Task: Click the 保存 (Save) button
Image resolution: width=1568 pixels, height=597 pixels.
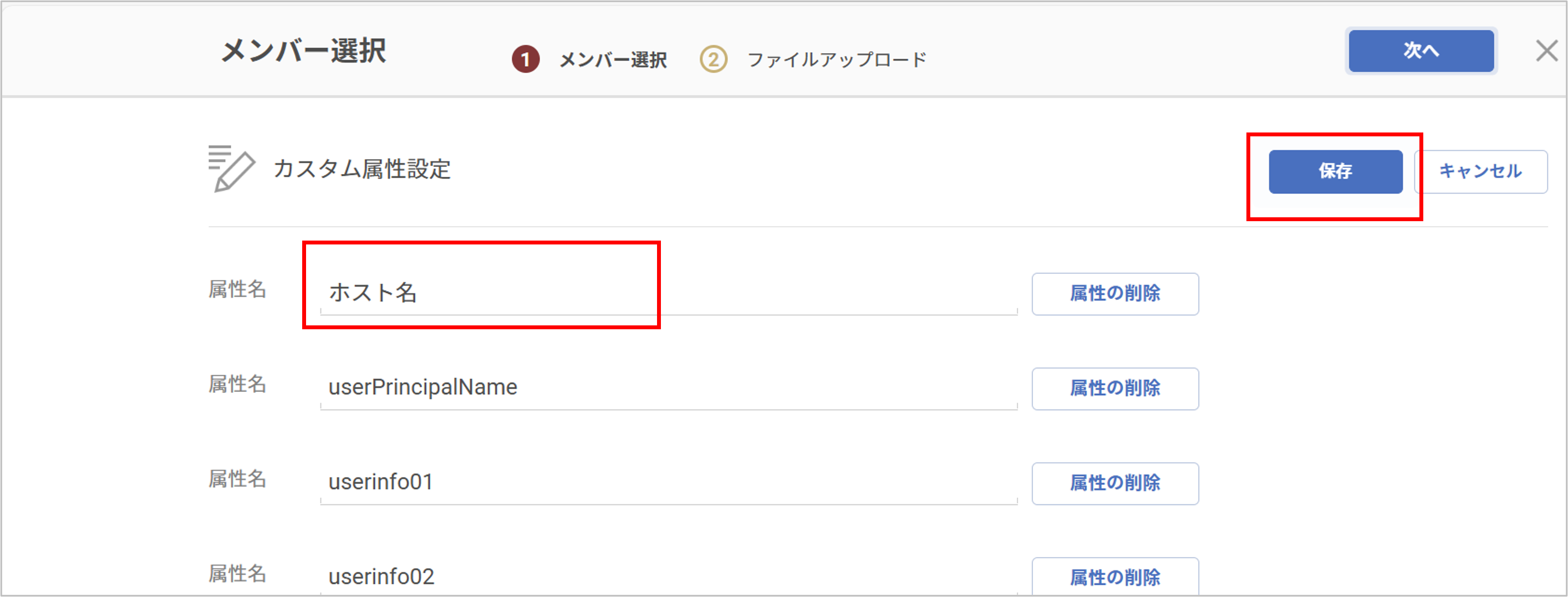Action: (x=1336, y=172)
